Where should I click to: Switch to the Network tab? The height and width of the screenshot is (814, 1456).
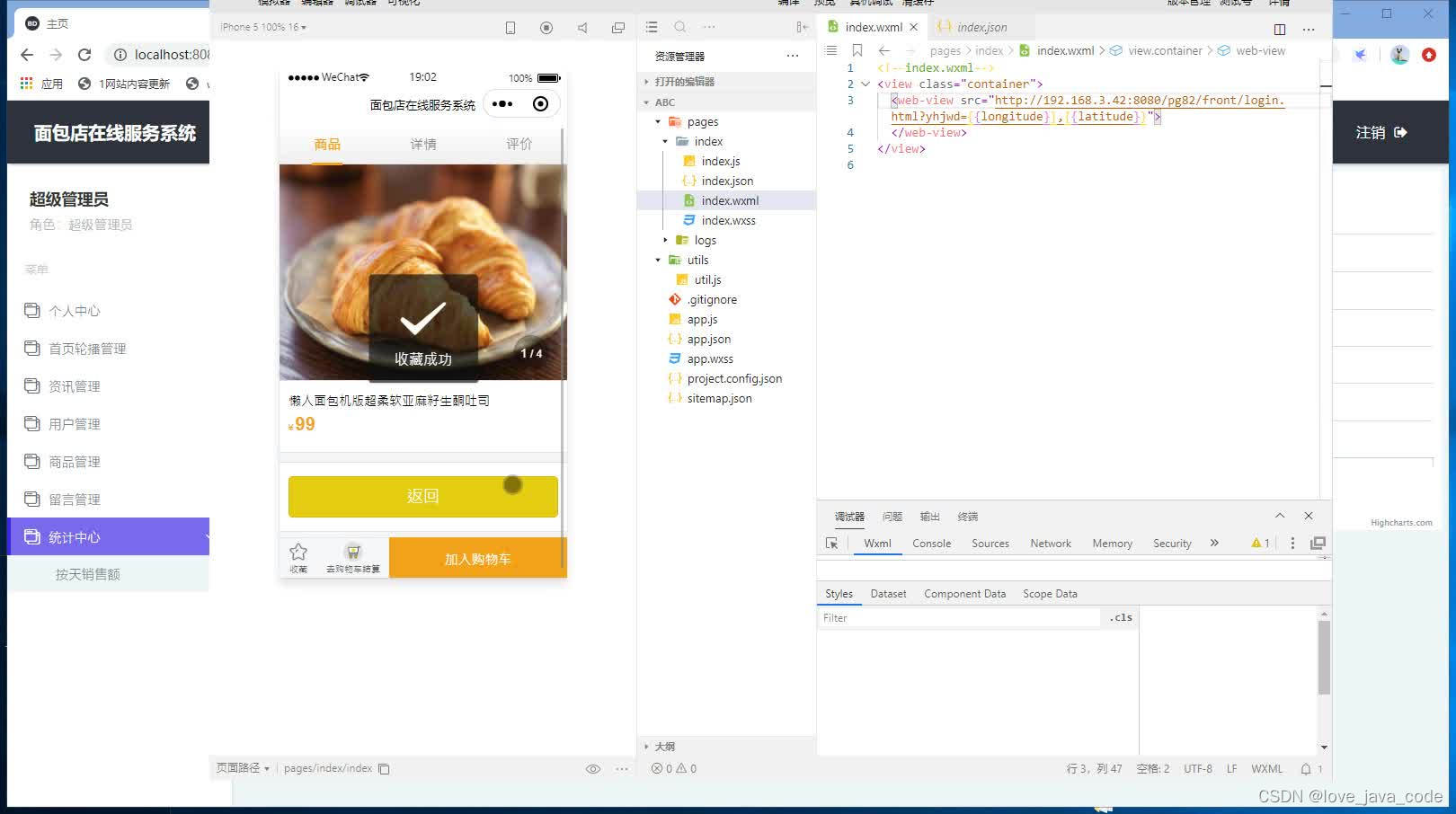1051,544
